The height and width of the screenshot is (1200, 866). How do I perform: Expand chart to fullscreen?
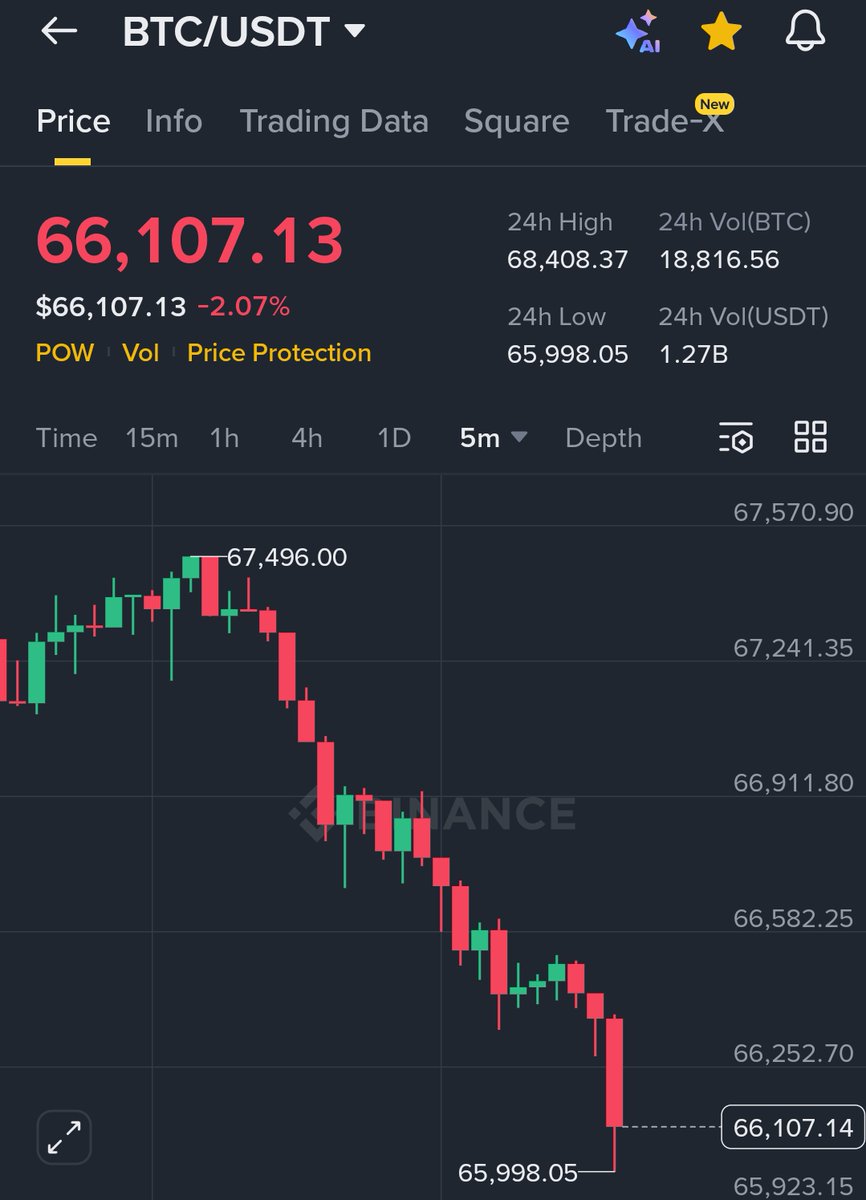(64, 1137)
